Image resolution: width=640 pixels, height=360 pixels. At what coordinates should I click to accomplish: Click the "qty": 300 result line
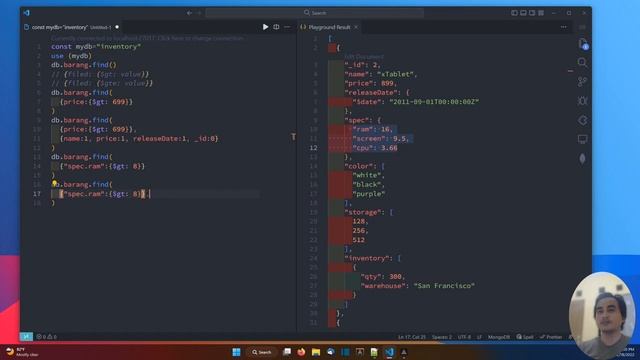[x=383, y=277]
